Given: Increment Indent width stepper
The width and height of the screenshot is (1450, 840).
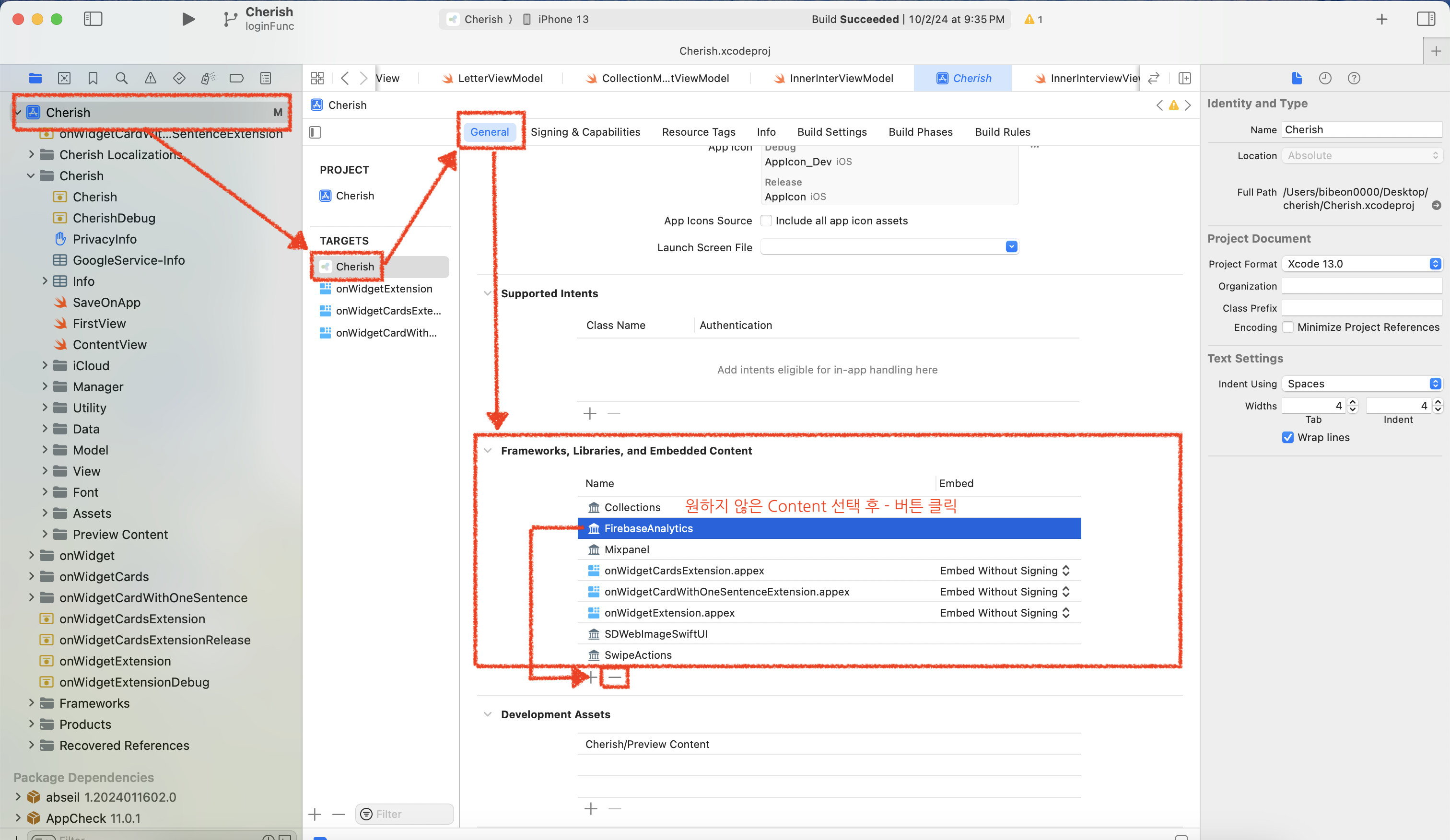Looking at the screenshot, I should coord(1438,402).
